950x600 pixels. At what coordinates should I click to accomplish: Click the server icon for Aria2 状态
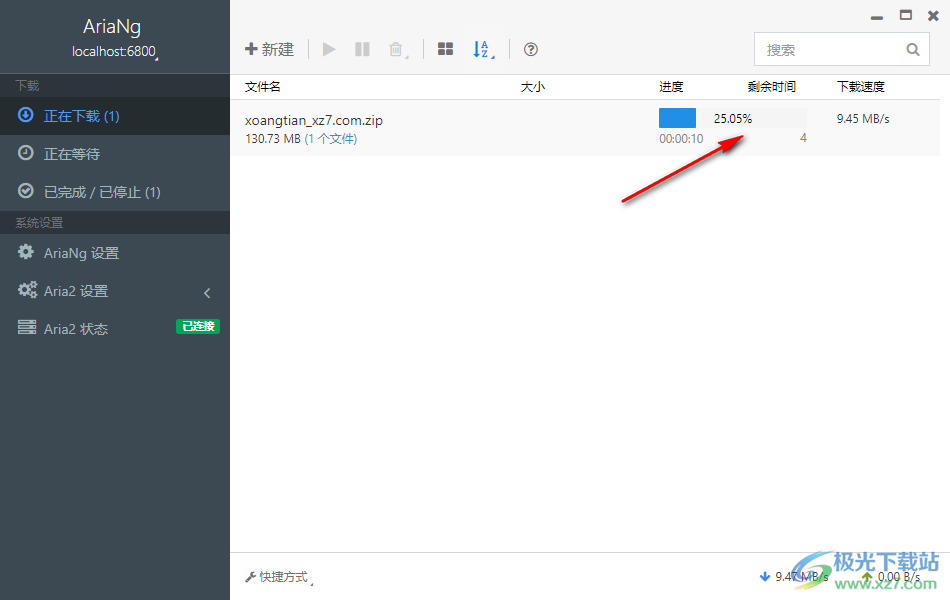tap(27, 327)
